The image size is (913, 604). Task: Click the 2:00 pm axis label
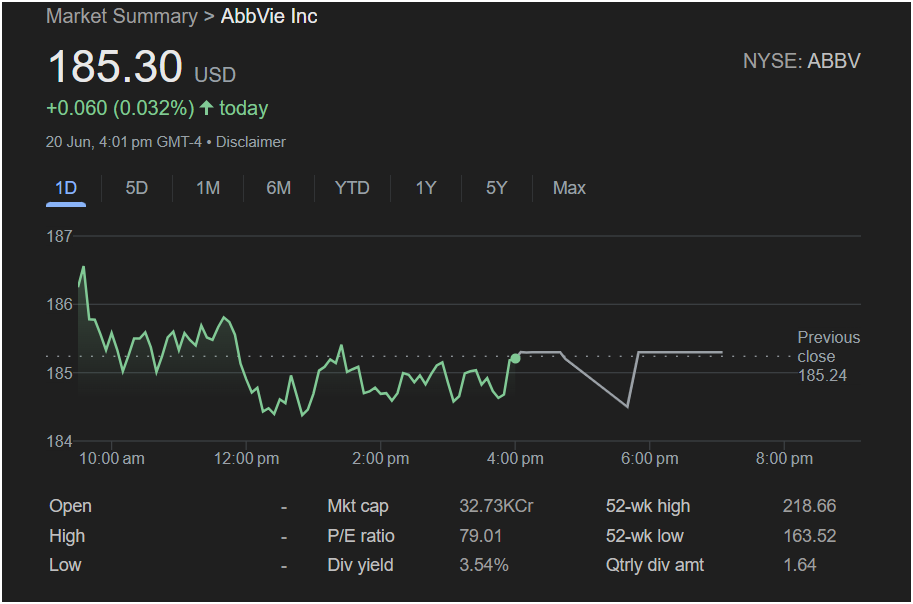coord(381,459)
